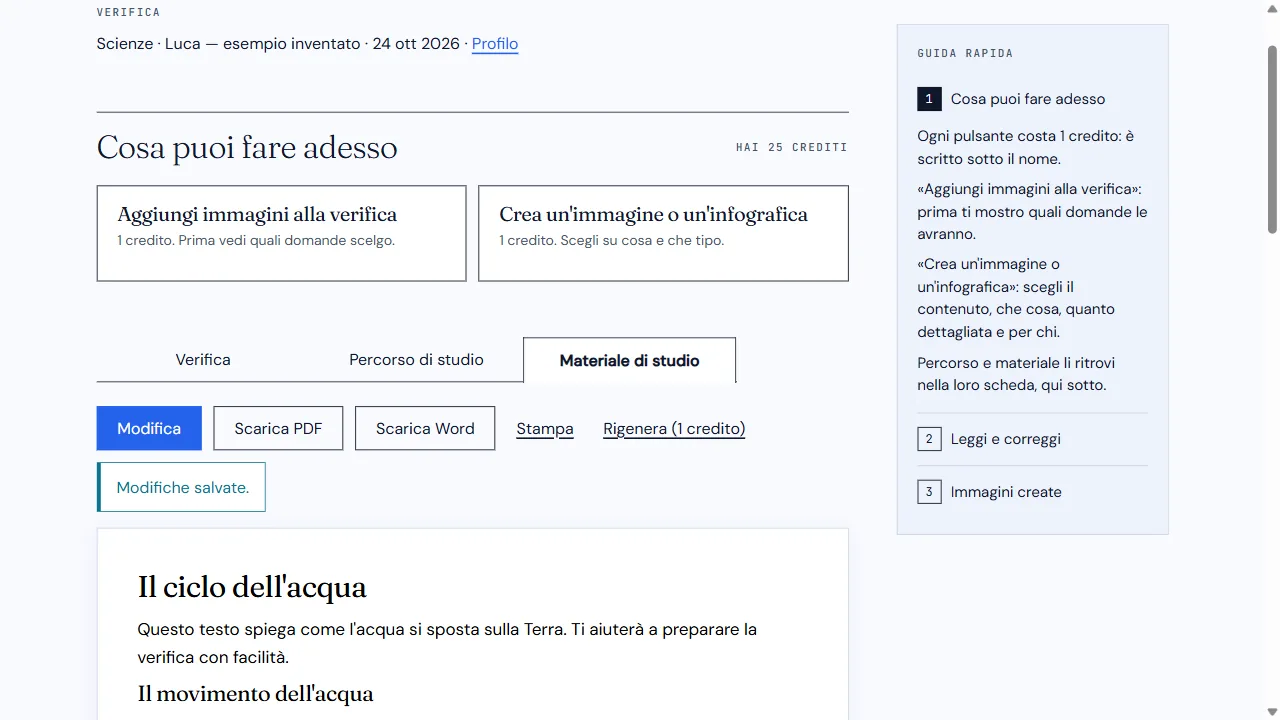
Task: Click the 'VERIFICA' label at top
Action: pos(128,12)
